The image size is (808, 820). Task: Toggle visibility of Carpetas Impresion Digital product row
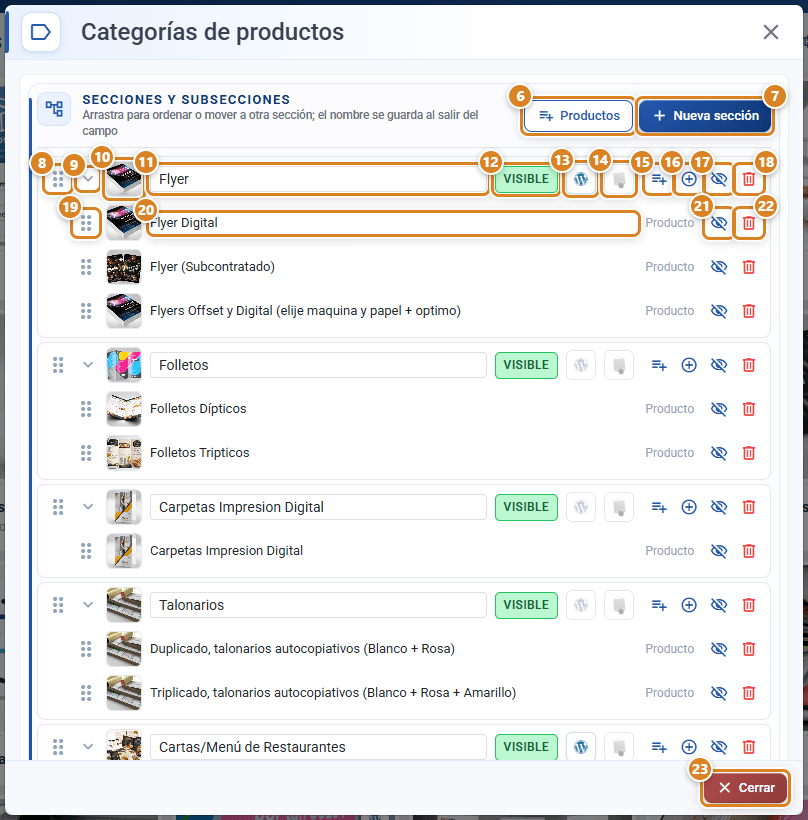pyautogui.click(x=719, y=551)
